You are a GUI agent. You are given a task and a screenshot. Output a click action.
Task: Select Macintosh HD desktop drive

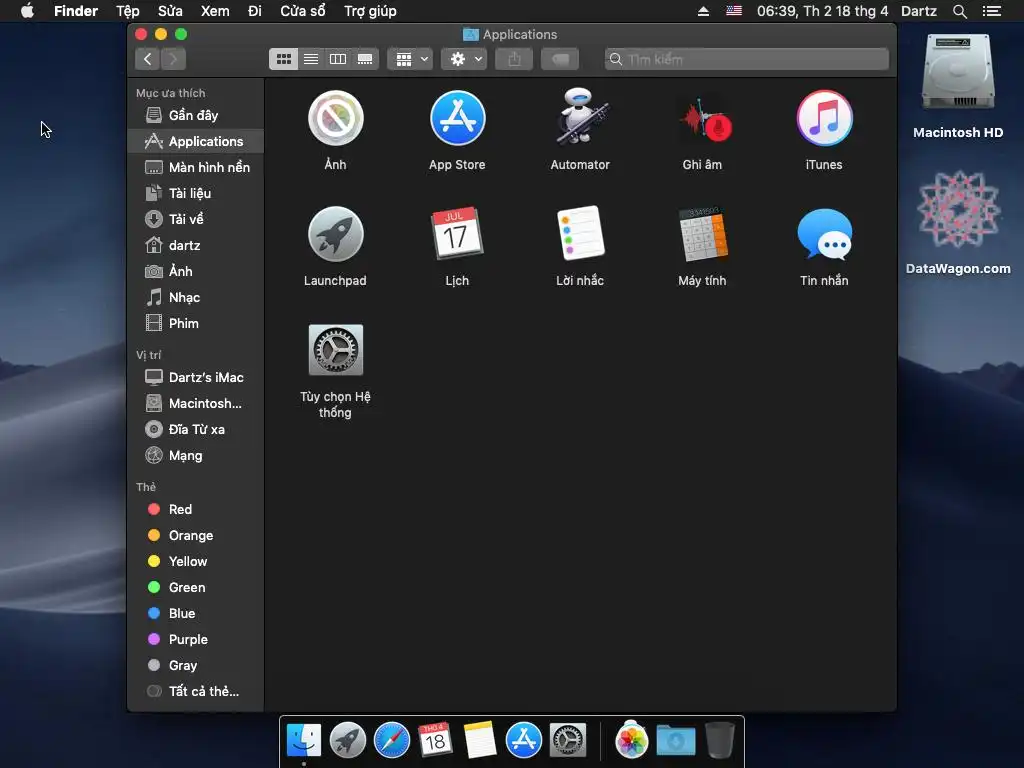point(958,86)
